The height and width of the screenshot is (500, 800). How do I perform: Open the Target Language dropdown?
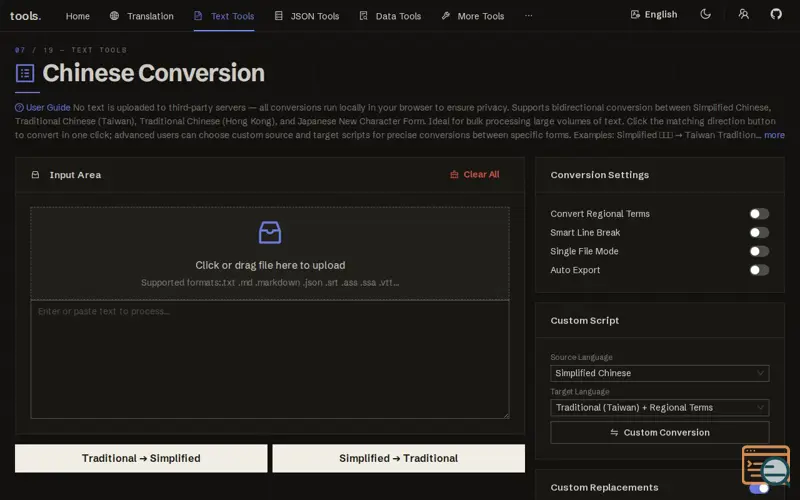(x=660, y=408)
